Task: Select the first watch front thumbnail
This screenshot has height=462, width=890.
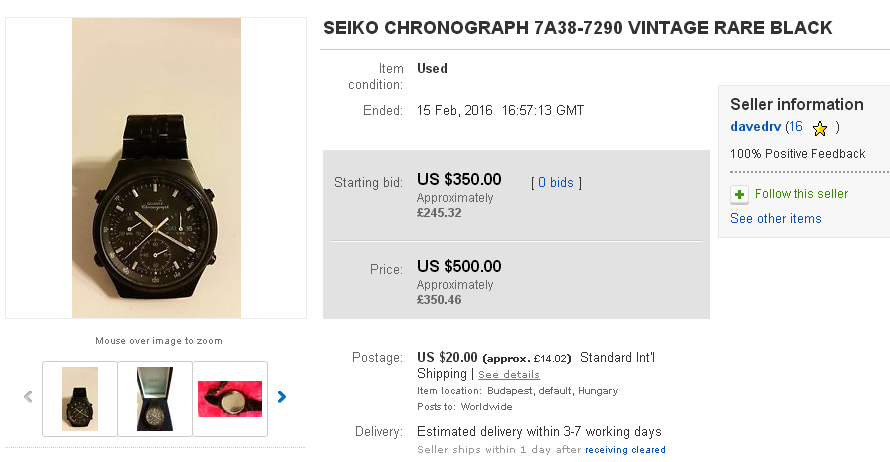Action: (x=80, y=398)
